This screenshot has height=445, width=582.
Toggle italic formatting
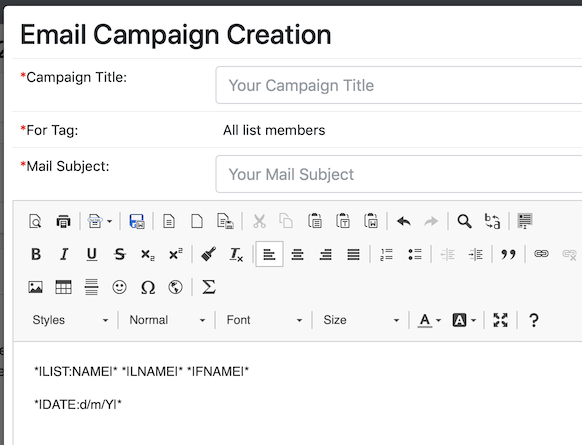coord(64,254)
